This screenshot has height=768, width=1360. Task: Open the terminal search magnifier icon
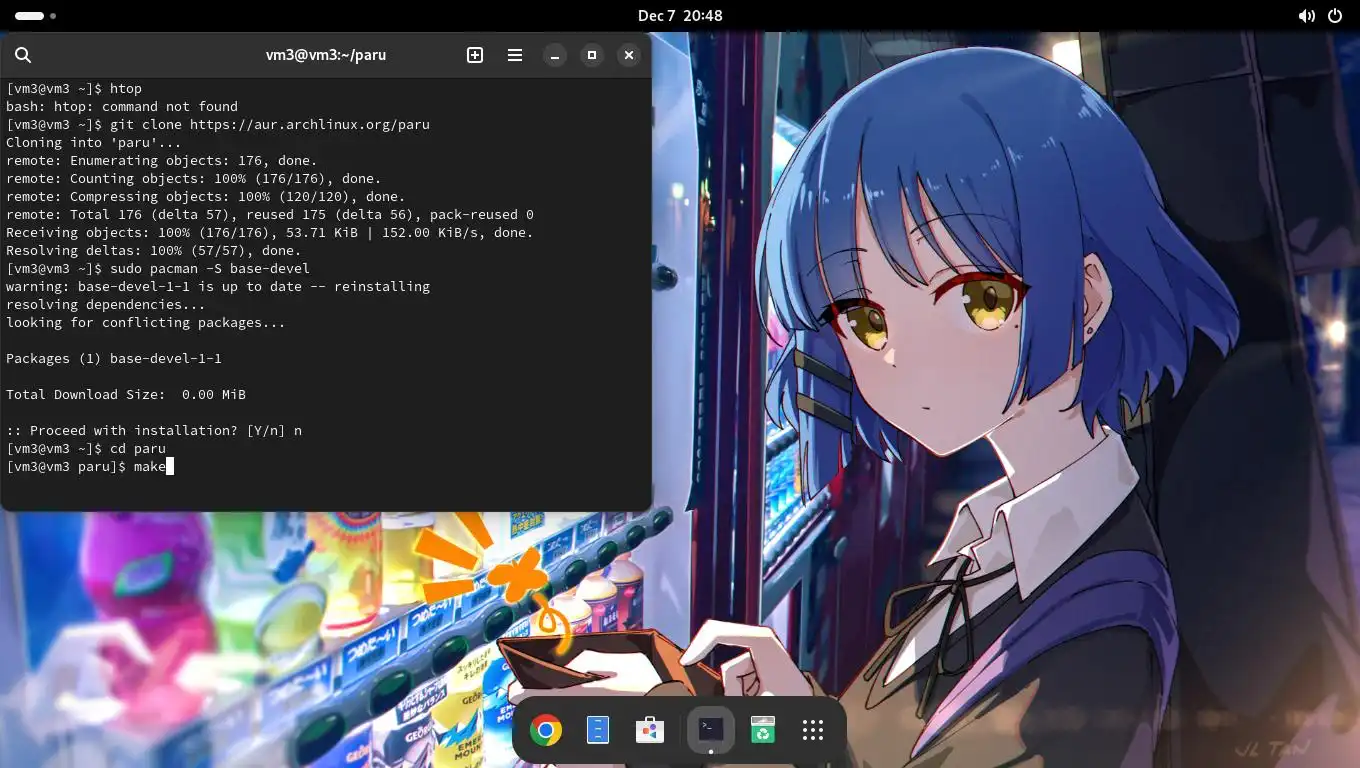(23, 55)
